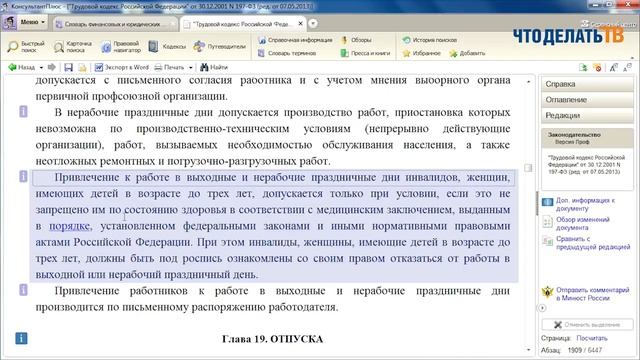Show История поисков
This screenshot has height=360, width=640.
tap(429, 40)
